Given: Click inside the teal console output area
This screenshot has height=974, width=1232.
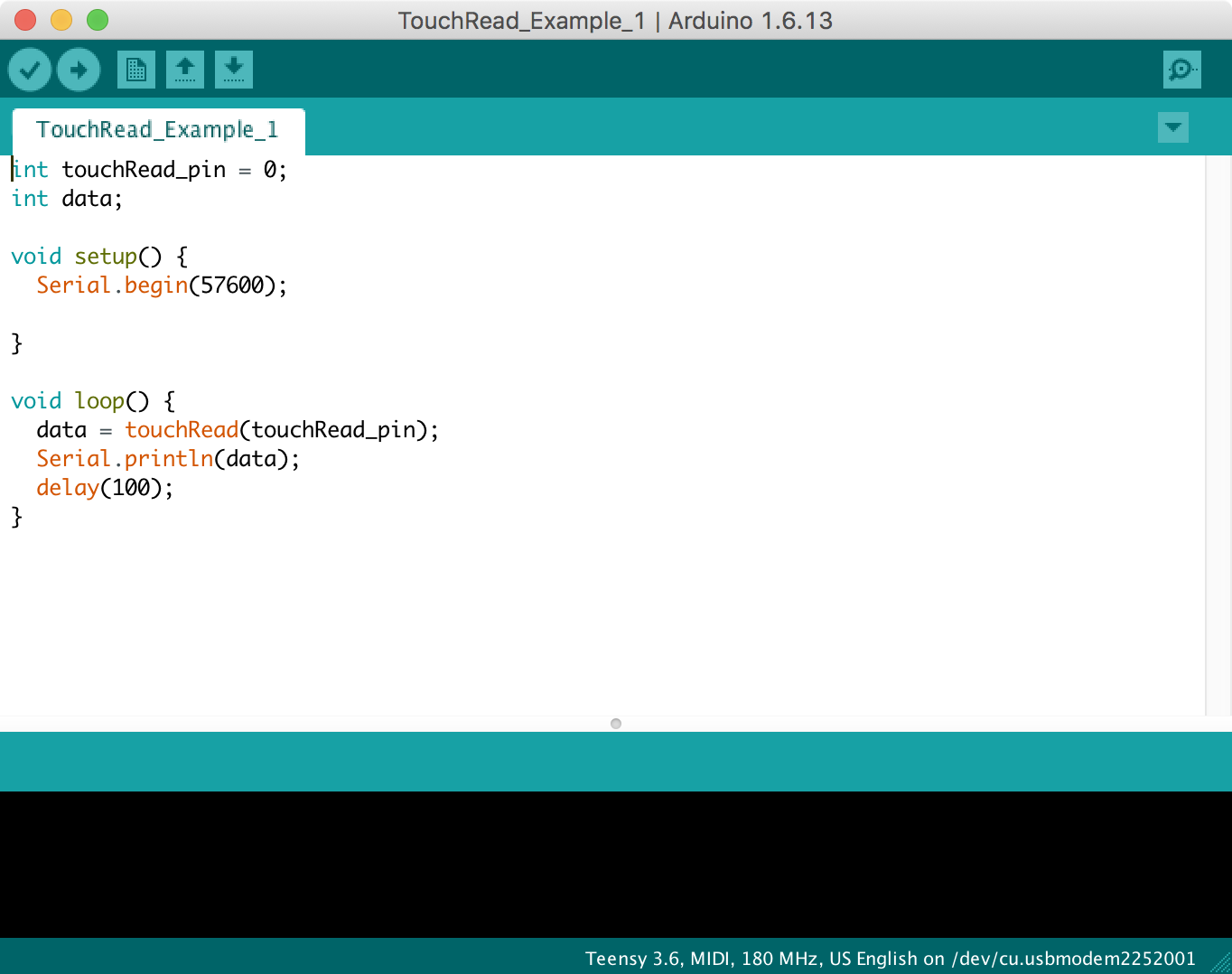Looking at the screenshot, I should coord(615,761).
